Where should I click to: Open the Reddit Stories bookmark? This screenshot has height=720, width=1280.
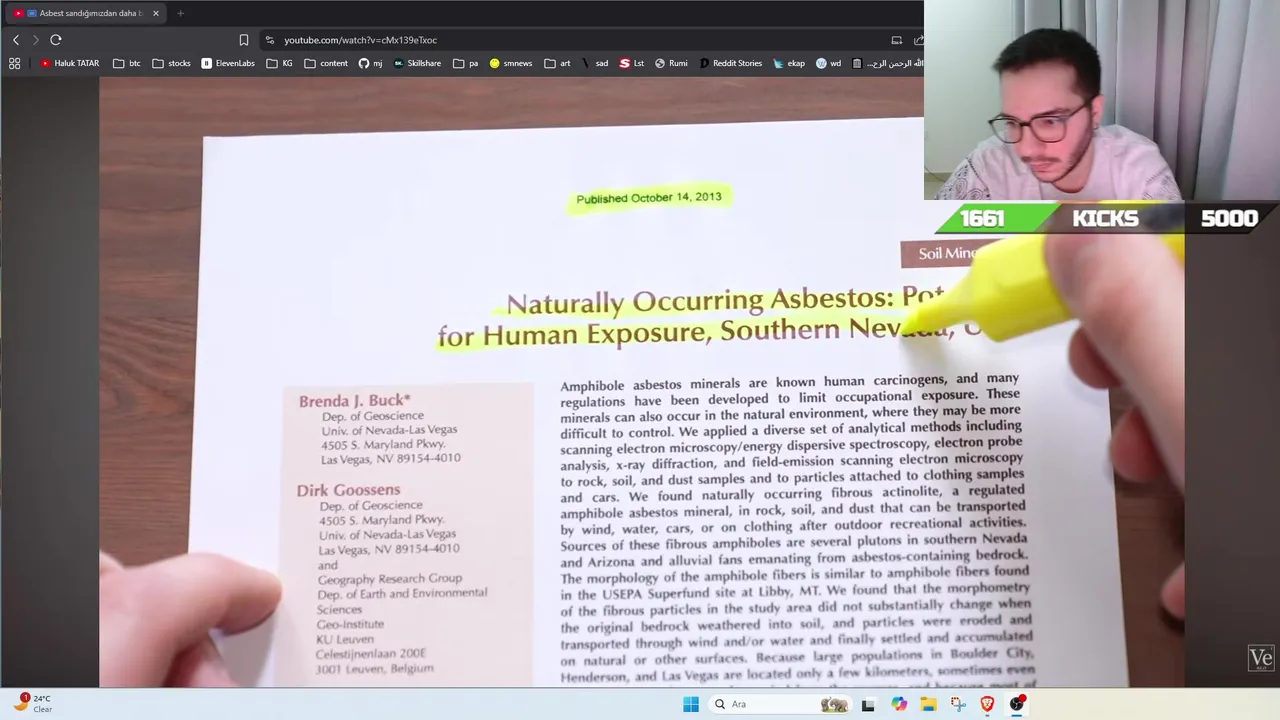click(x=731, y=63)
